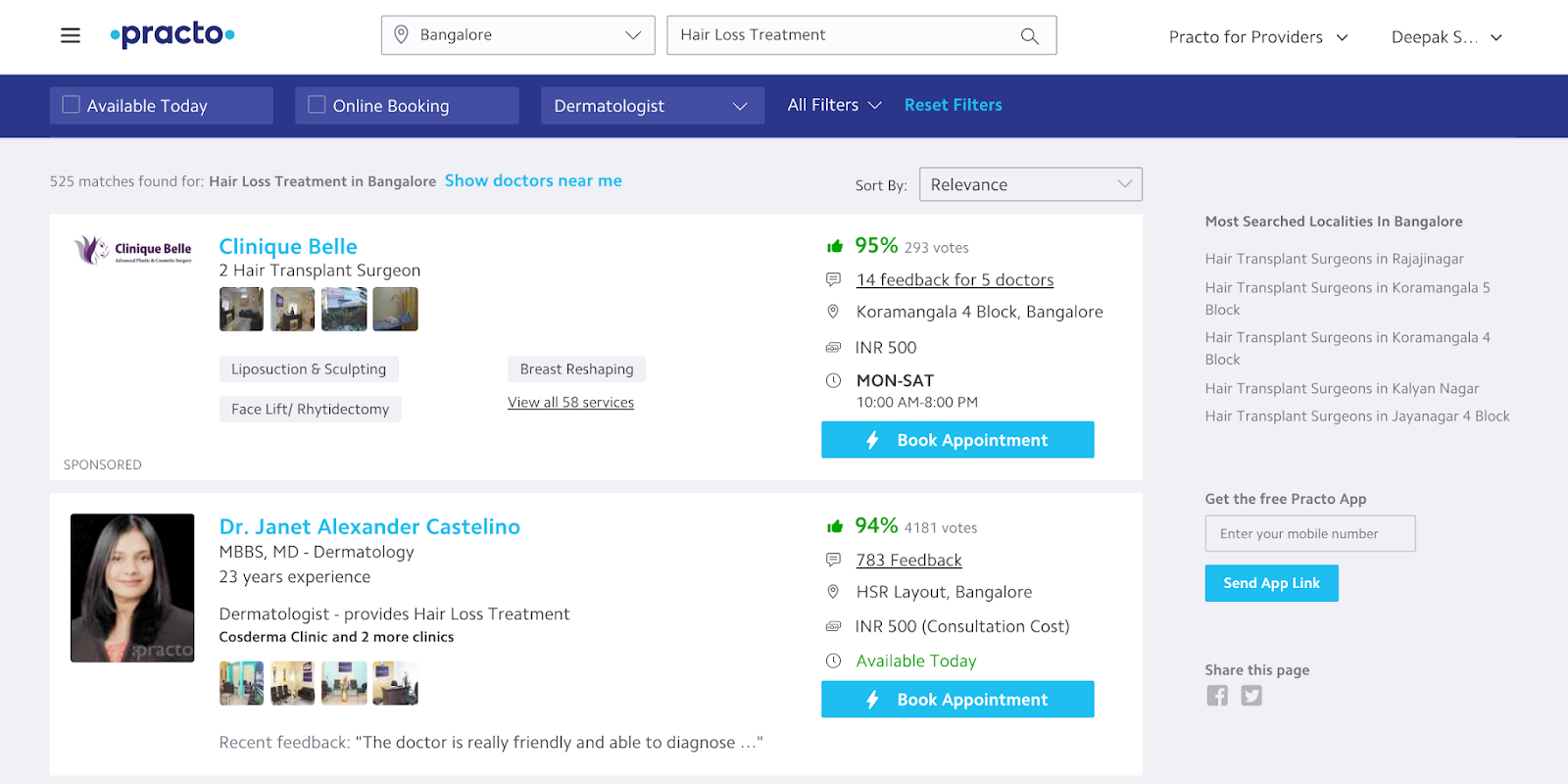Open first Cosderma Clinic photo
Screen dimensions: 1568x784
pos(241,683)
